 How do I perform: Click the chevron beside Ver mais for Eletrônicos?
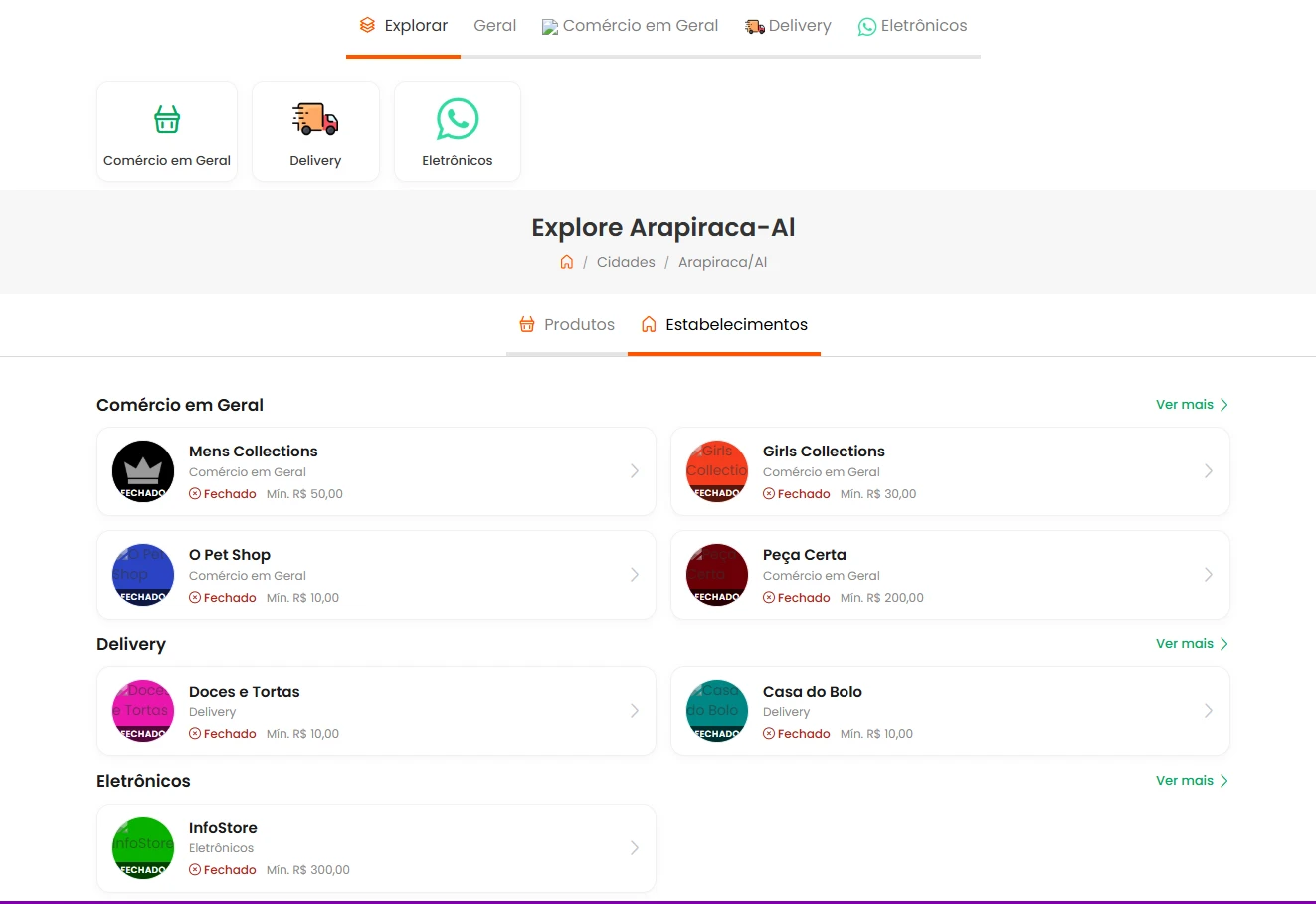[1224, 781]
